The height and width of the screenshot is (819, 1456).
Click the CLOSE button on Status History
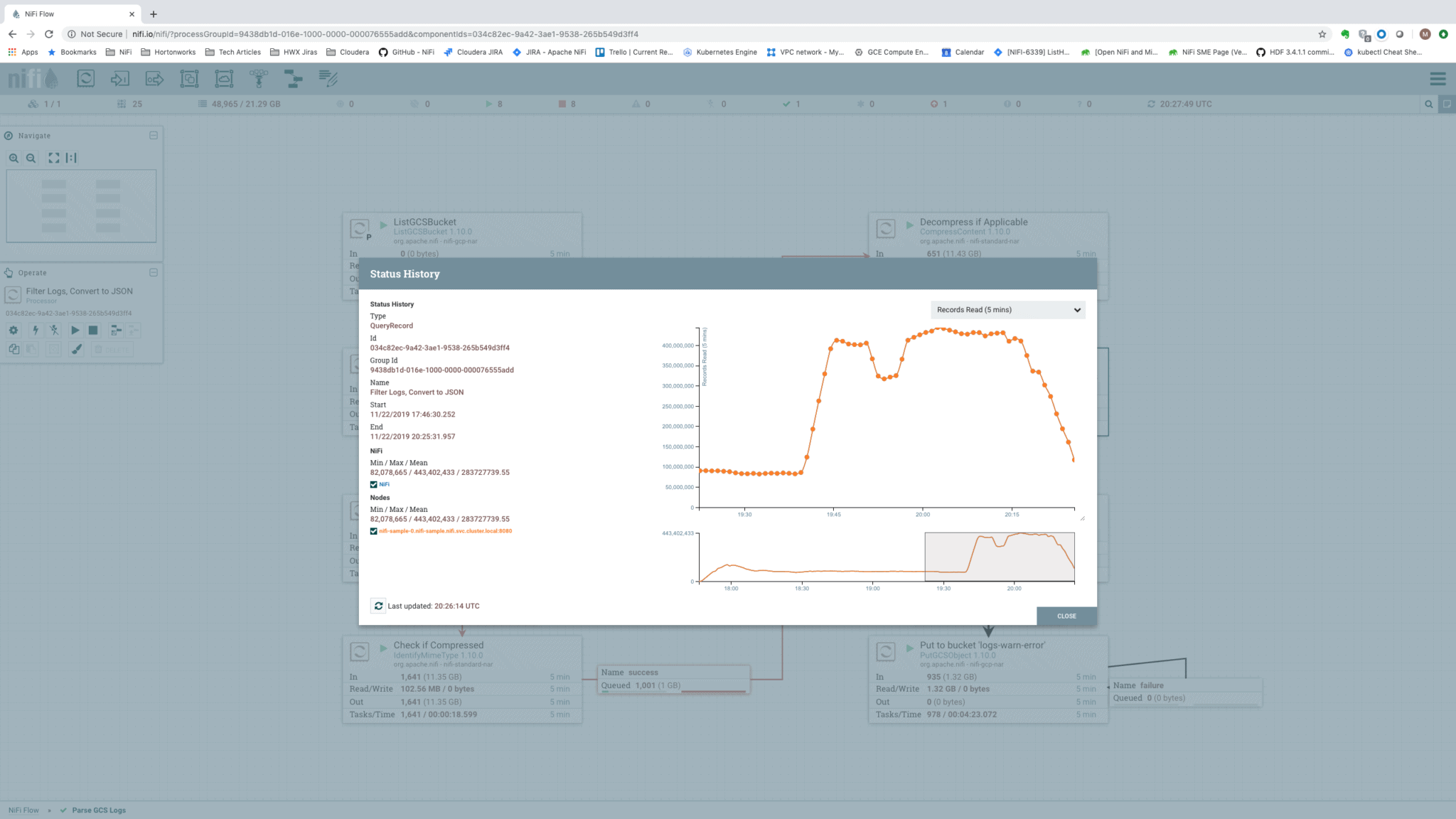[x=1066, y=616]
